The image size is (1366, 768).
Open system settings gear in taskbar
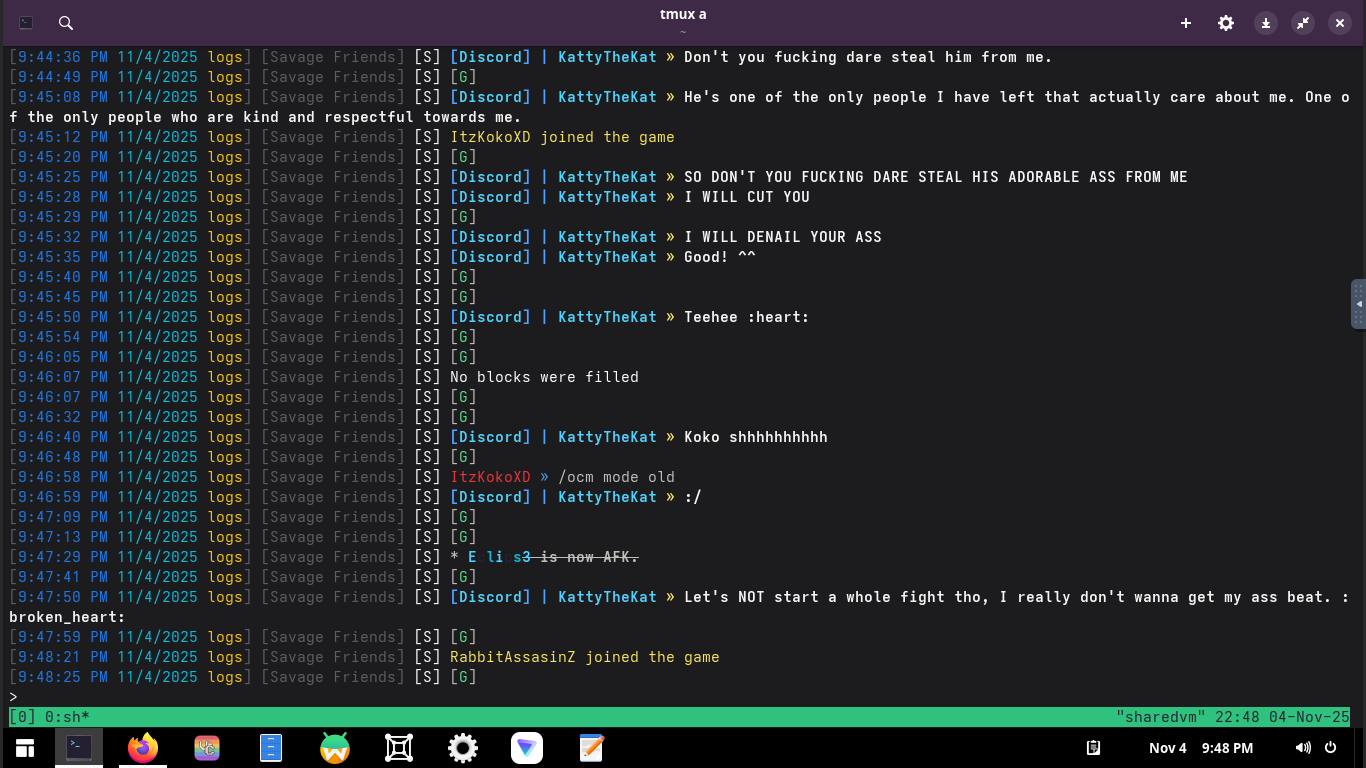pyautogui.click(x=462, y=748)
